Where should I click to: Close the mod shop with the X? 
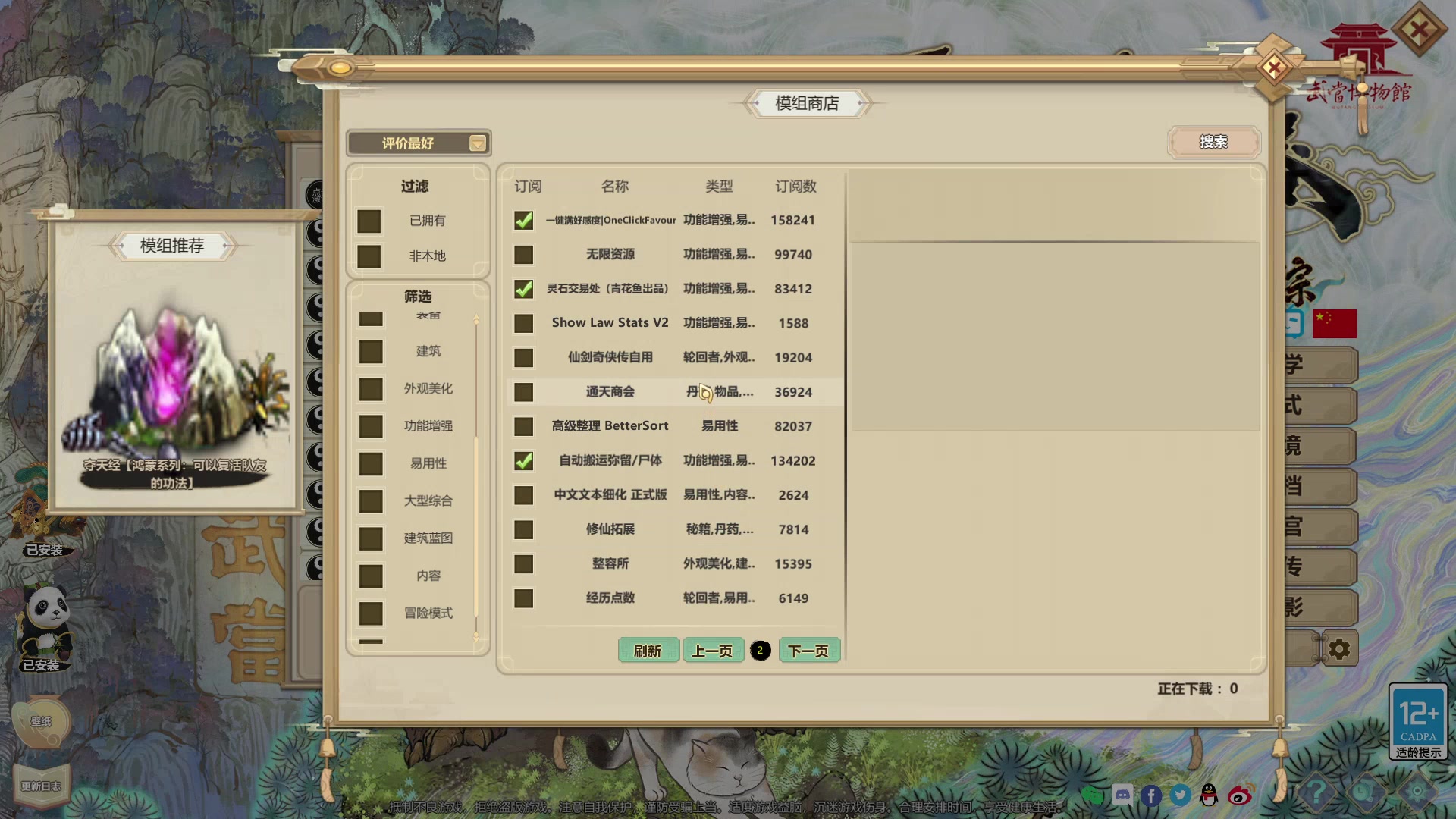point(1274,68)
